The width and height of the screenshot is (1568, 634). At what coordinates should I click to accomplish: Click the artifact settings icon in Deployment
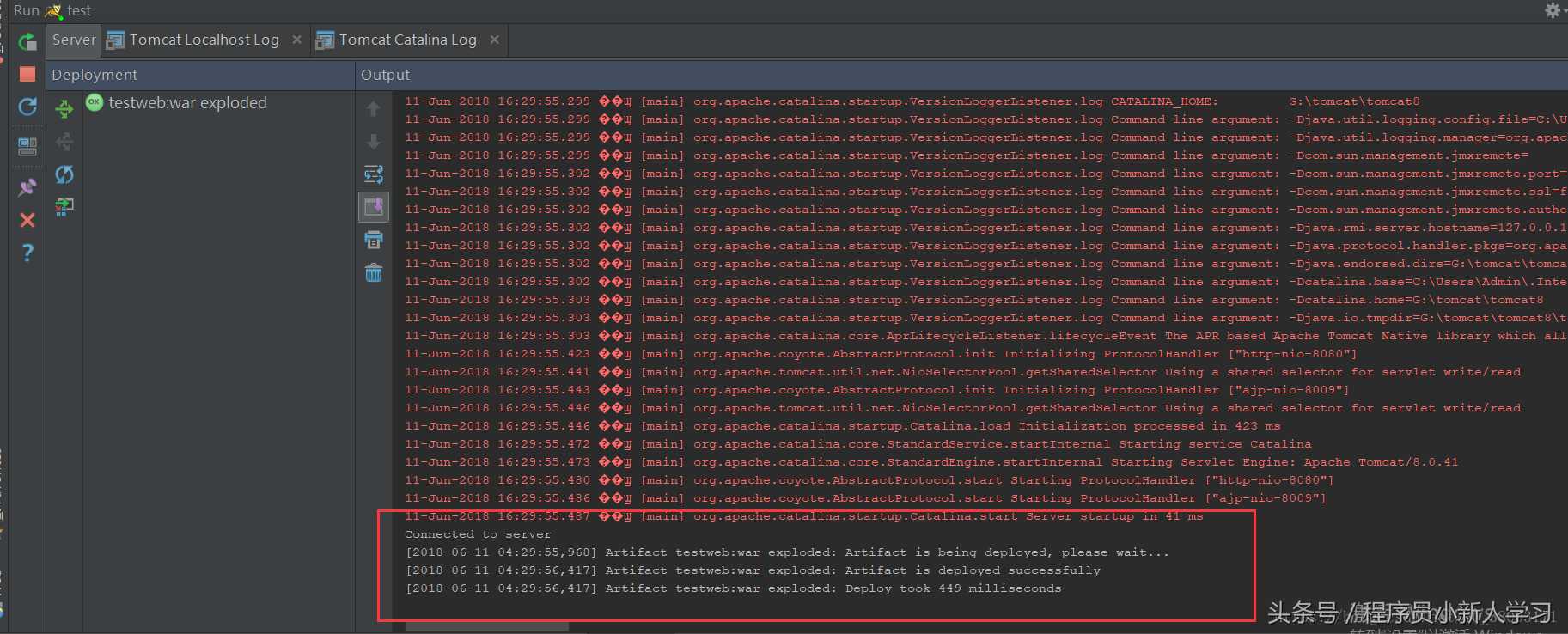[x=64, y=206]
